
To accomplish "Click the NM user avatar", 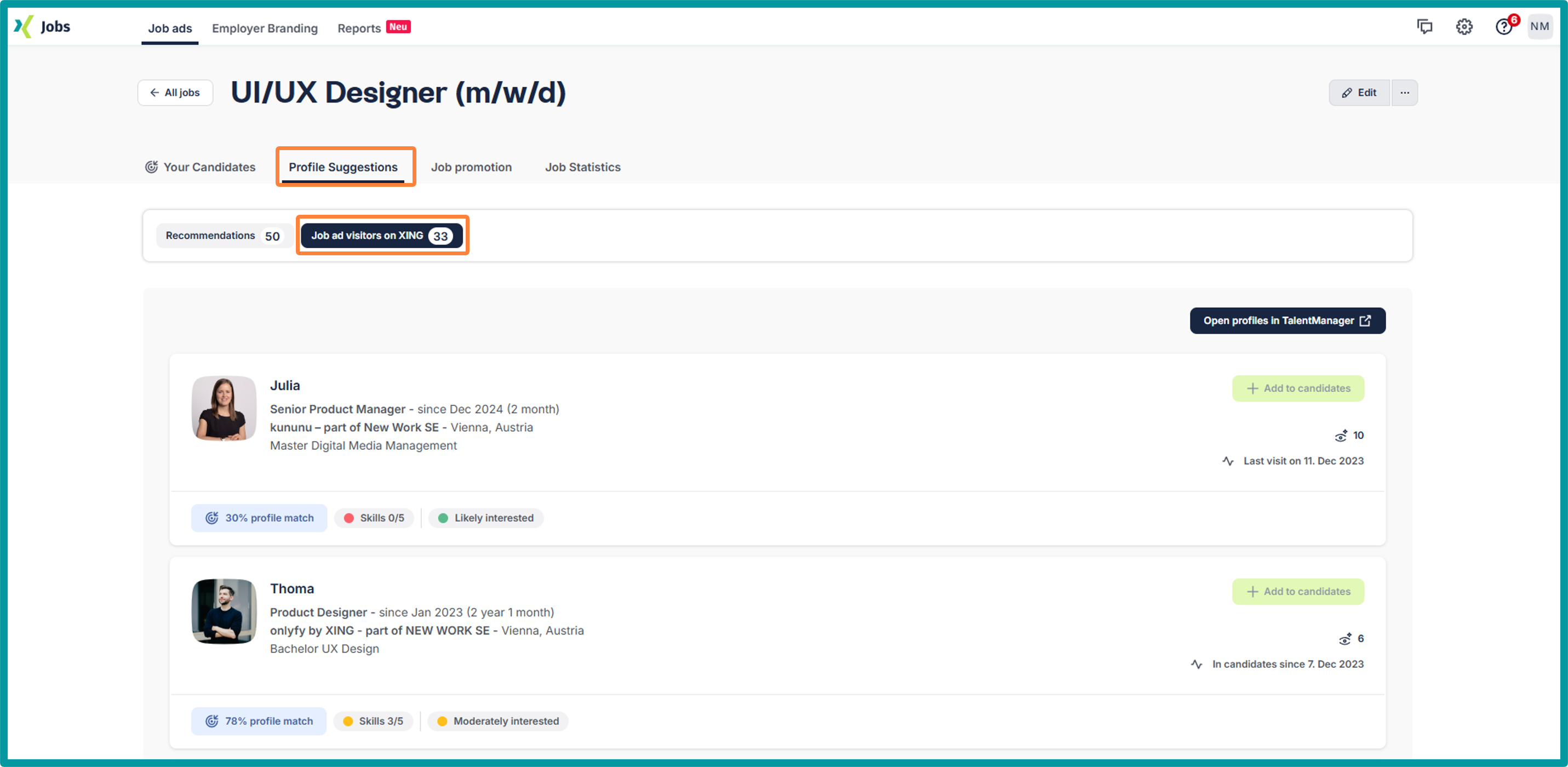I will click(1540, 27).
